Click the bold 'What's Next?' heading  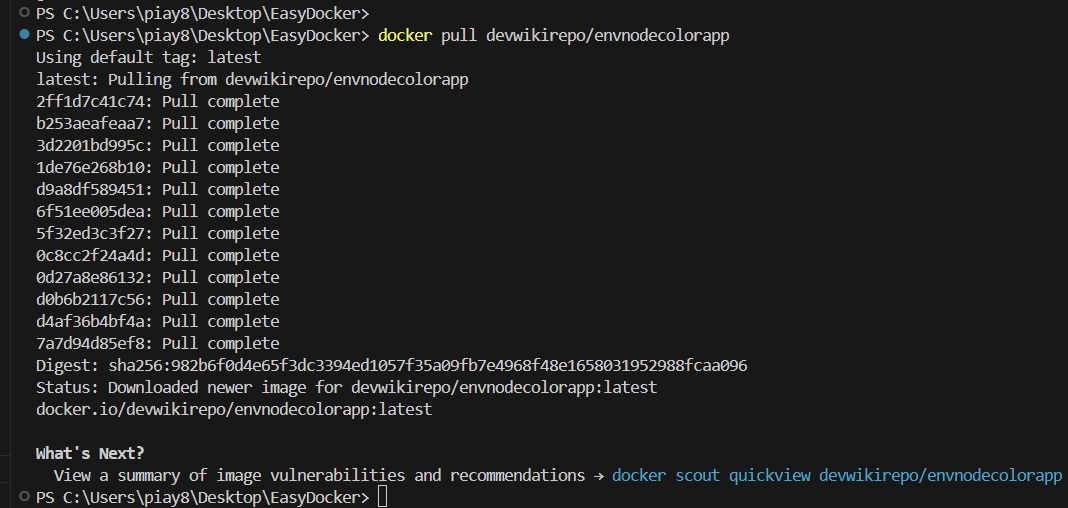tap(90, 454)
